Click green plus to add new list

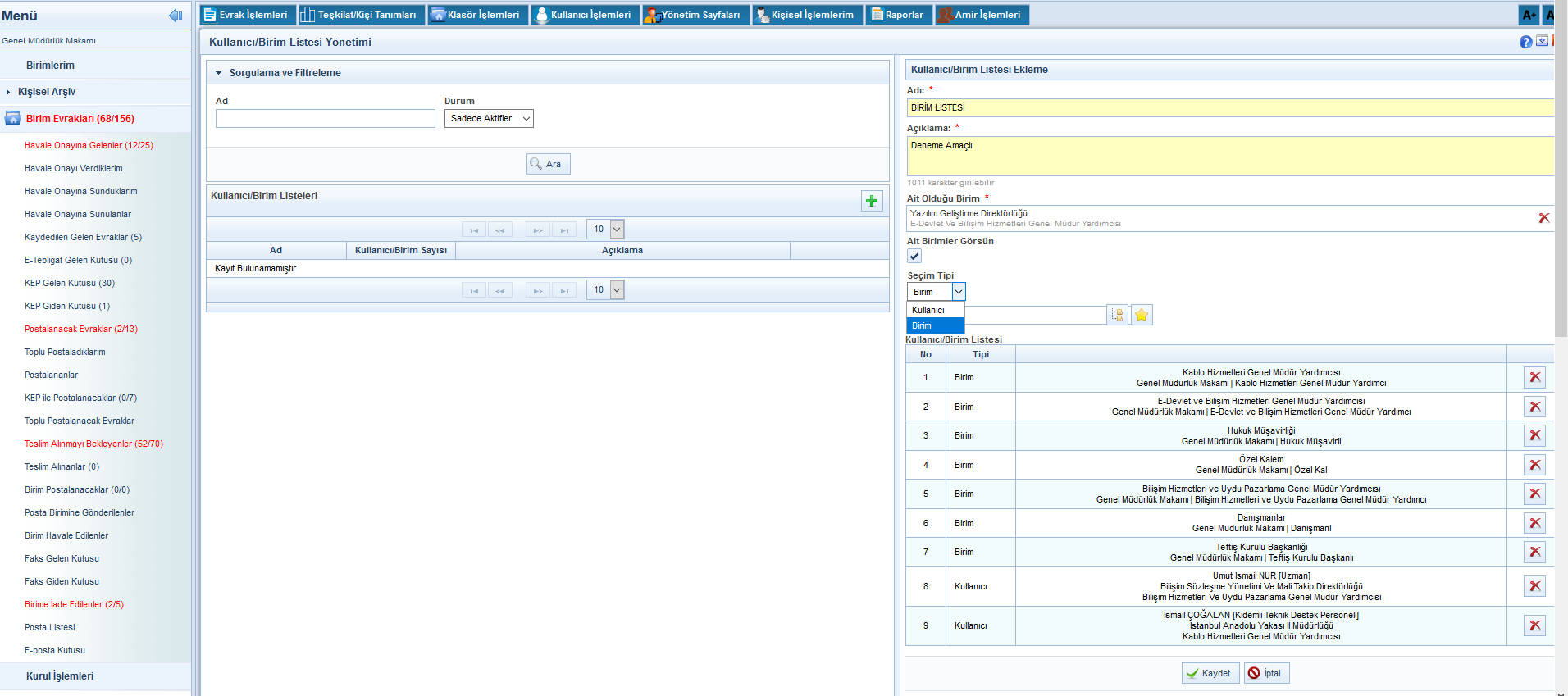pyautogui.click(x=872, y=201)
